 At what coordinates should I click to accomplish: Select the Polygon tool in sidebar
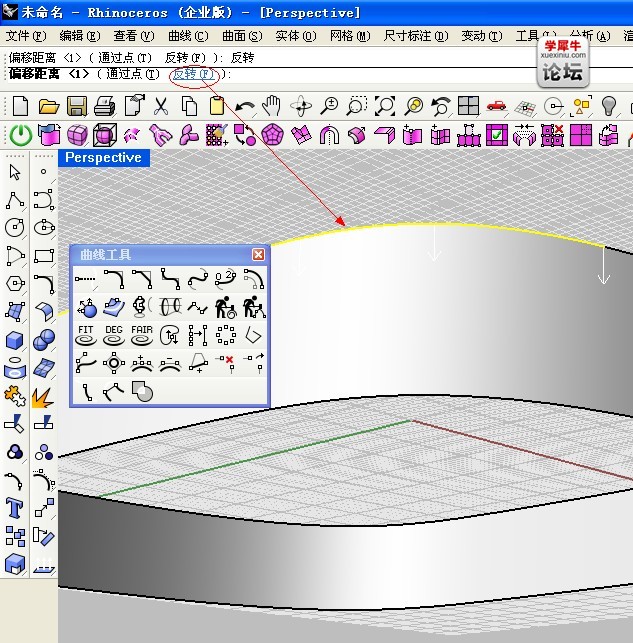(15, 283)
